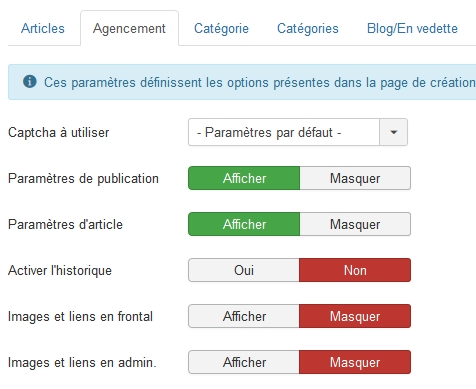Screen dimensions: 476x389
Task: Click the info icon in the blue alert
Action: point(30,81)
